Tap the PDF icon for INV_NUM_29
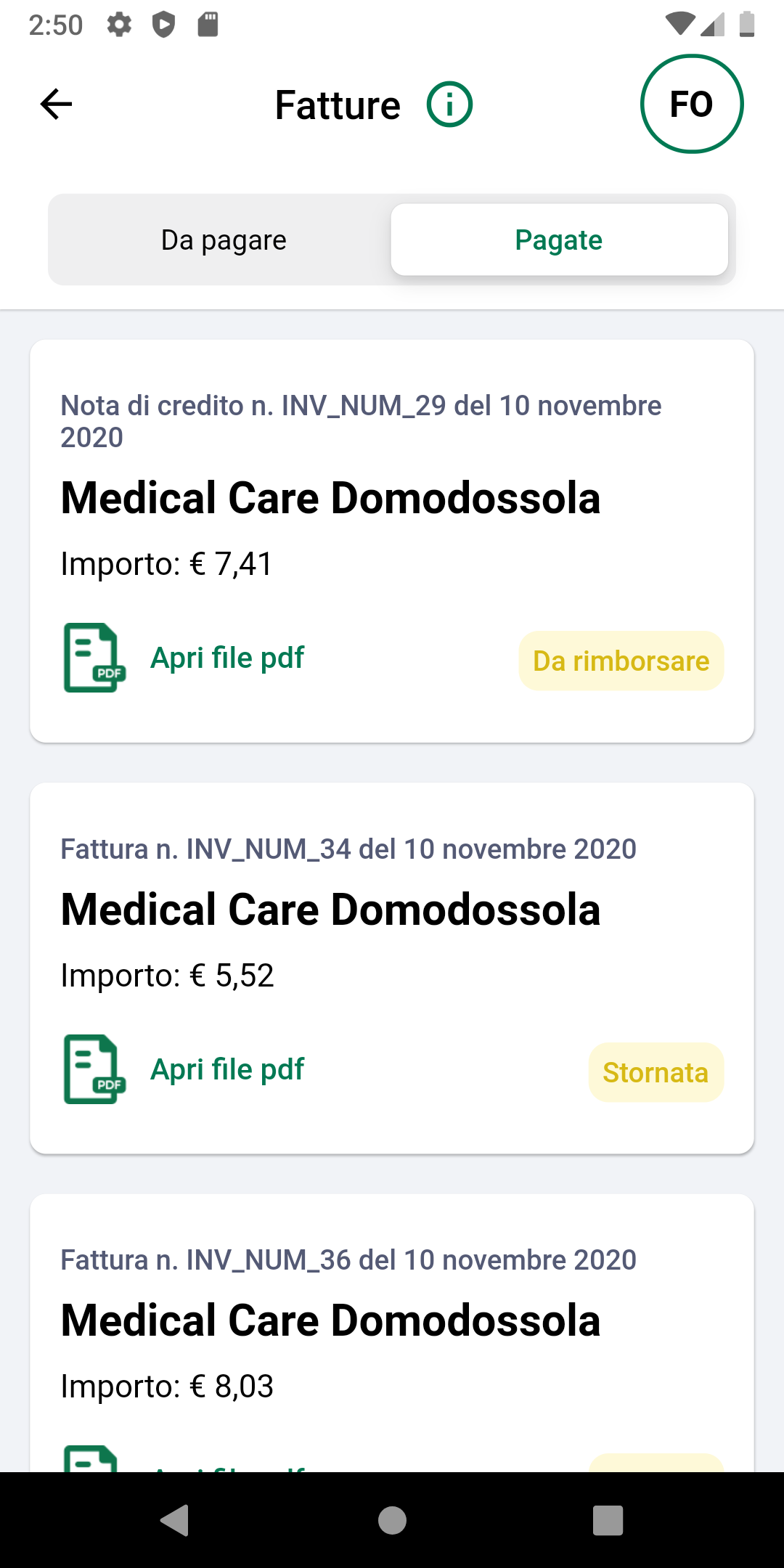Screen dimensions: 784x1568 pyautogui.click(x=94, y=658)
